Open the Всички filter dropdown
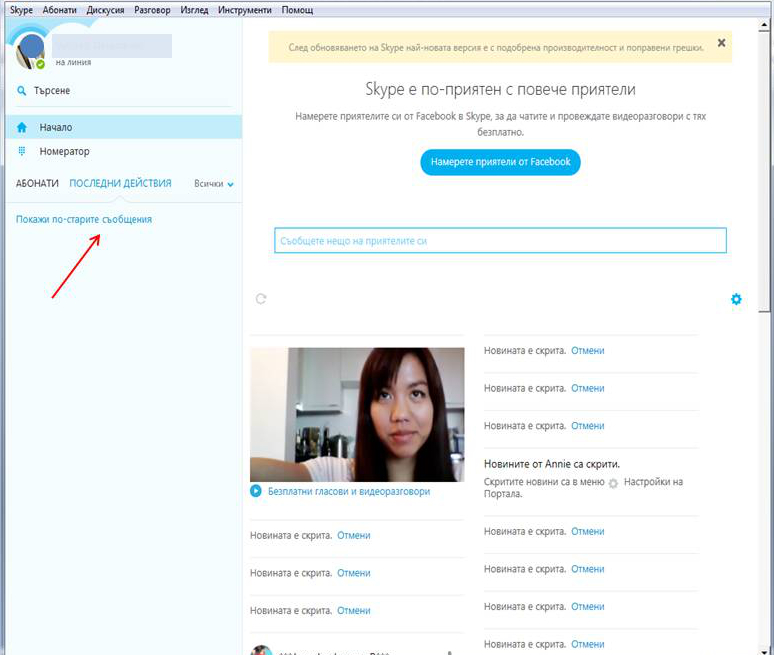 [214, 184]
